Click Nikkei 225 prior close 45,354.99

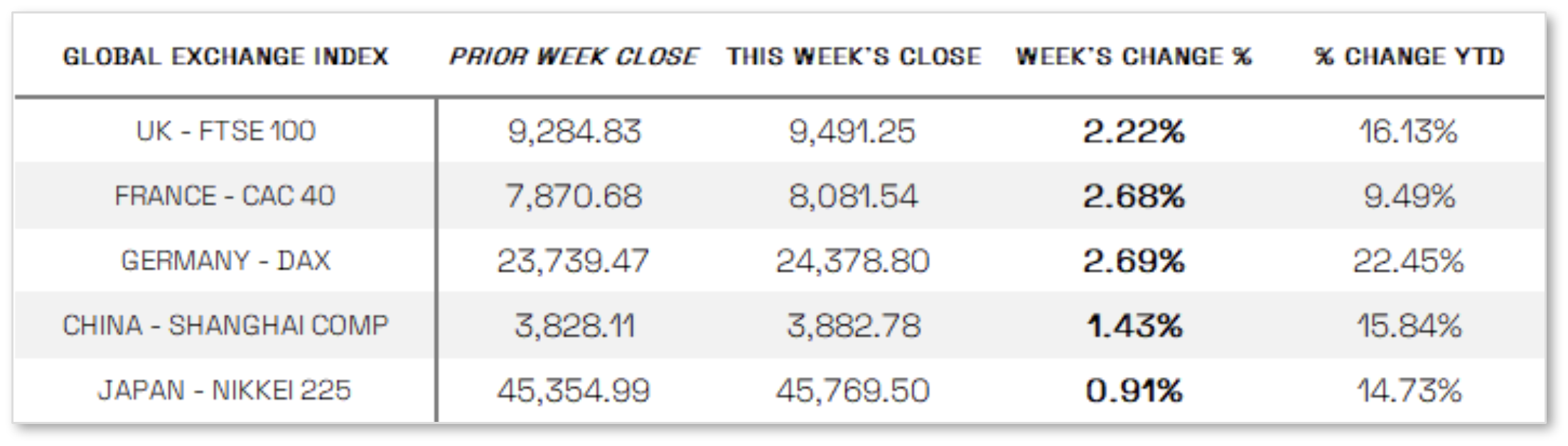click(574, 390)
